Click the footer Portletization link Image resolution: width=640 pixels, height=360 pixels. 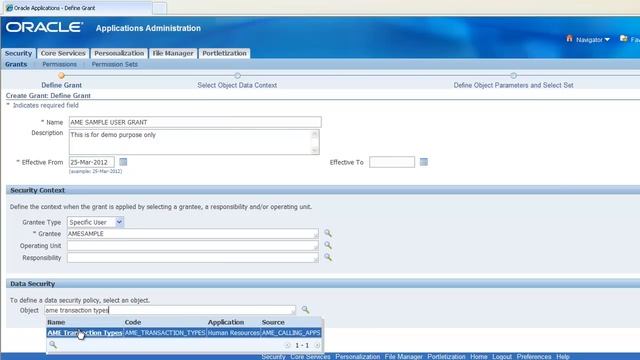coord(446,356)
